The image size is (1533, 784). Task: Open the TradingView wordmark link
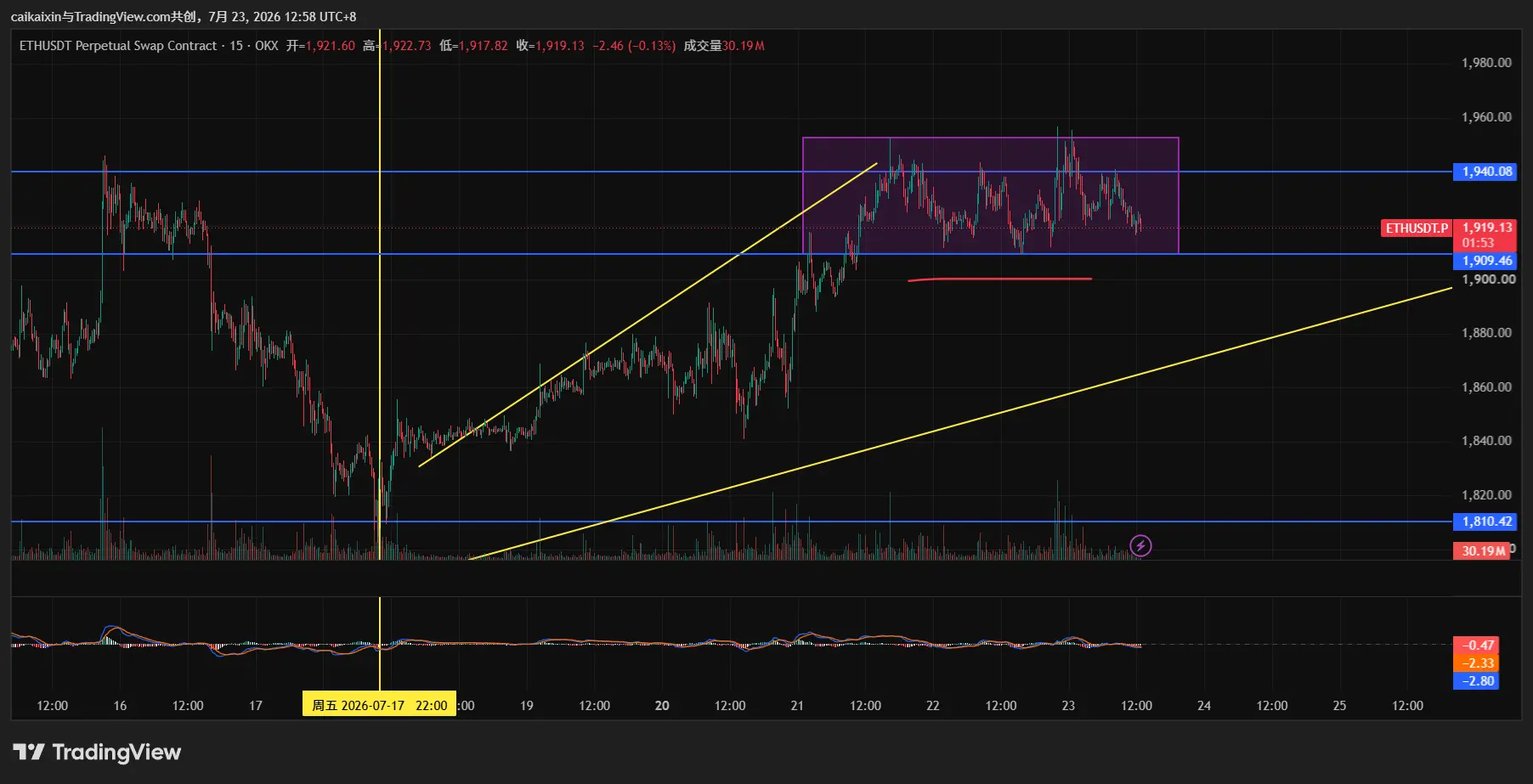tap(116, 752)
